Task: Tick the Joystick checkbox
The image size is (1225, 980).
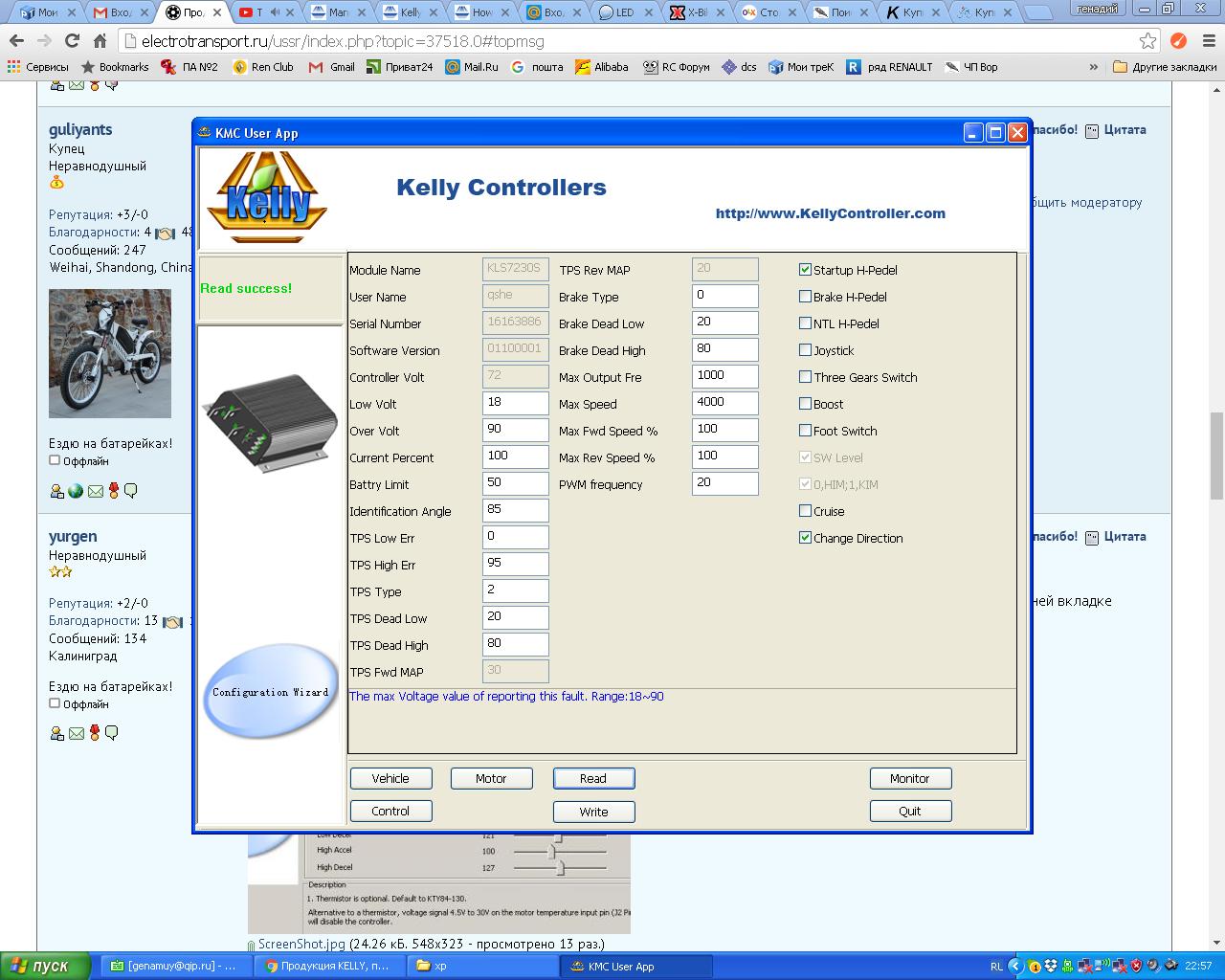Action: pos(805,350)
